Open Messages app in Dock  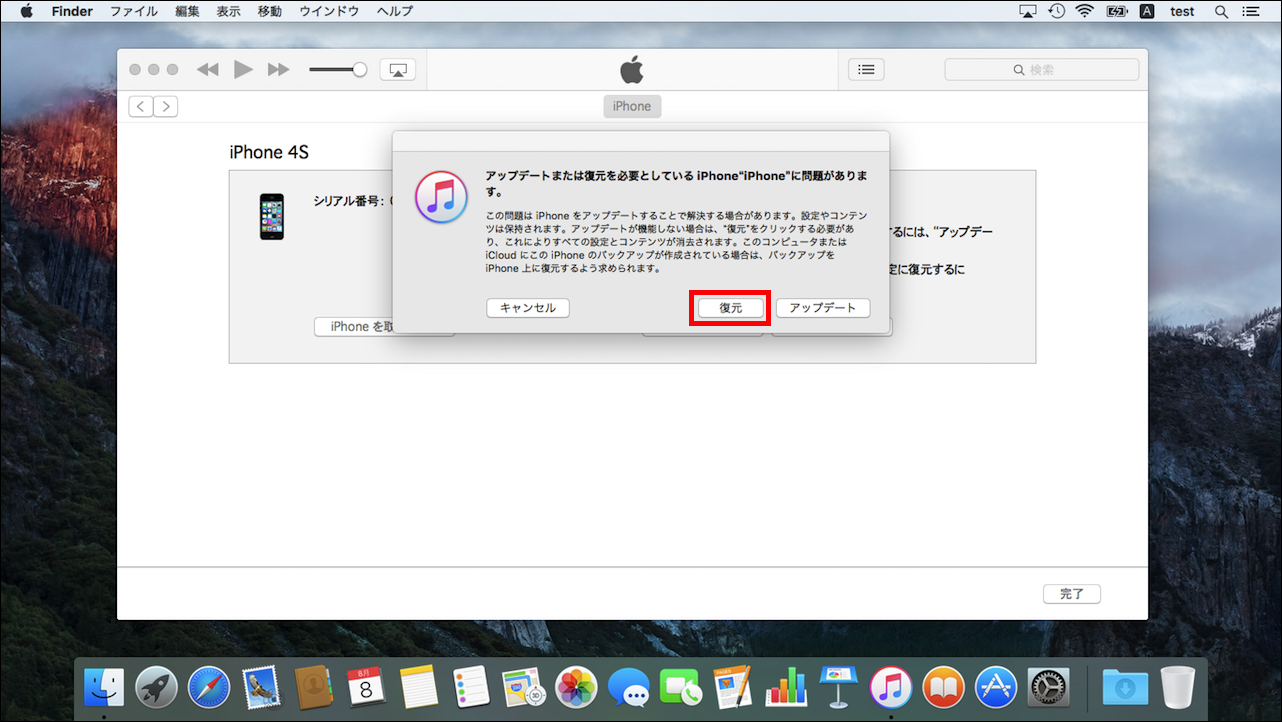click(x=628, y=687)
